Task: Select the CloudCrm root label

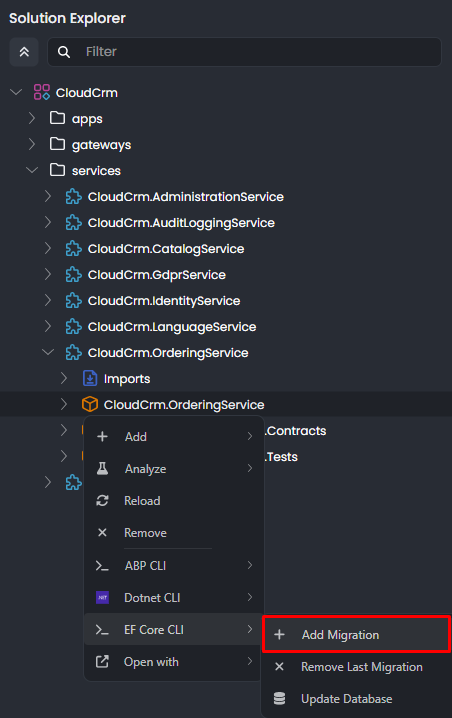Action: 87,92
